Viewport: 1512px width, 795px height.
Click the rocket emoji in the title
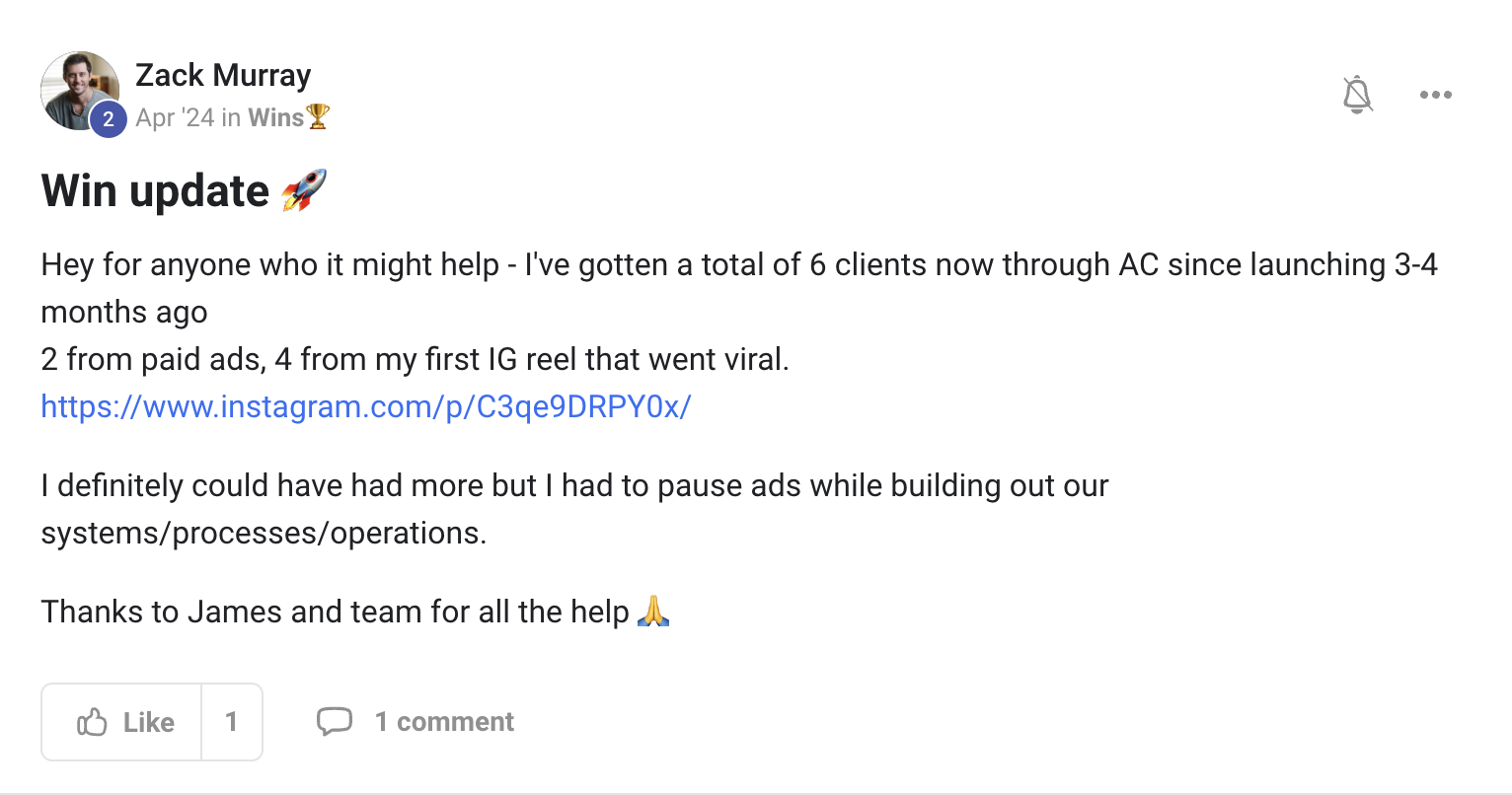coord(304,190)
